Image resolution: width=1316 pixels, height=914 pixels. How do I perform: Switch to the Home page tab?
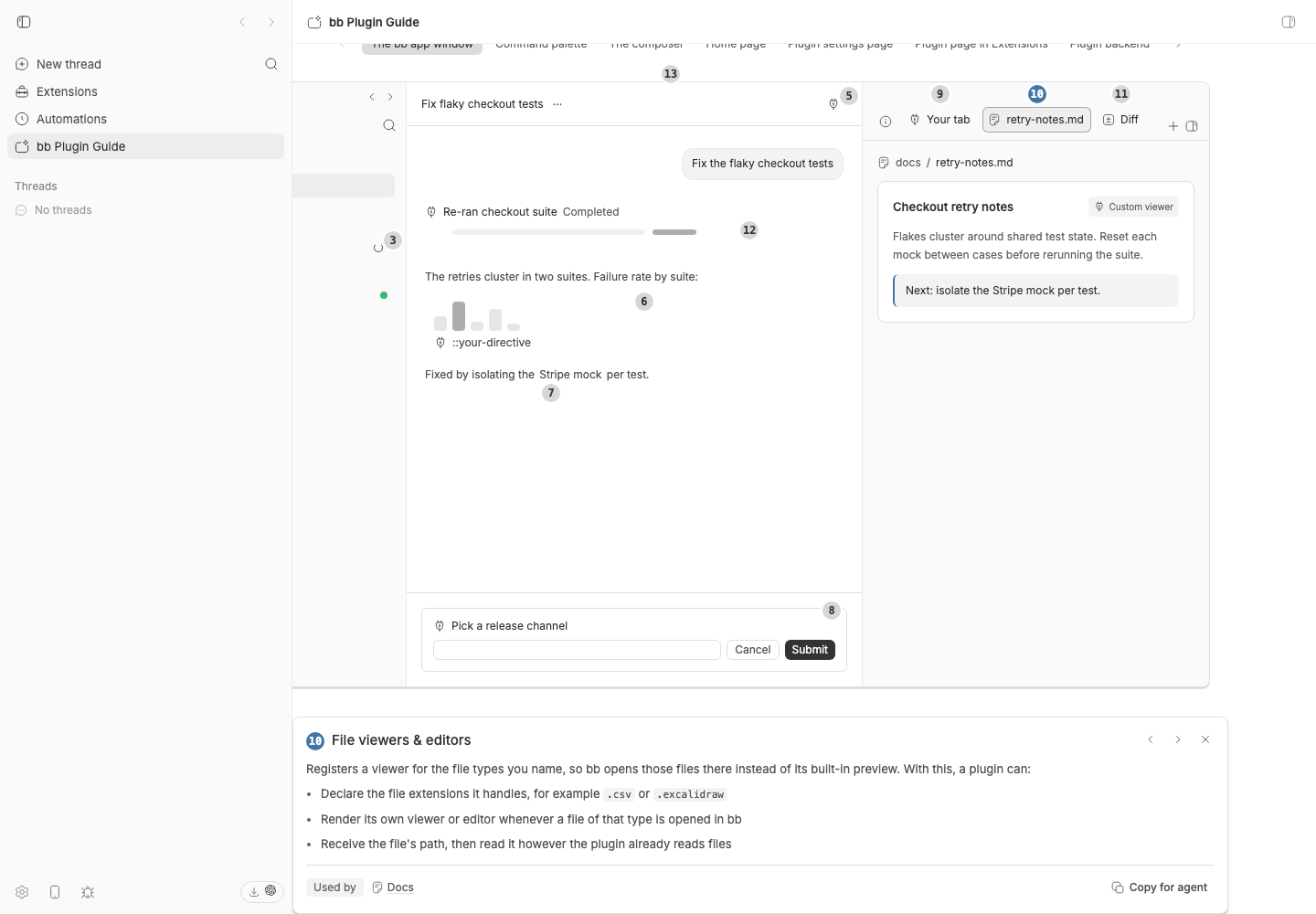tap(736, 44)
